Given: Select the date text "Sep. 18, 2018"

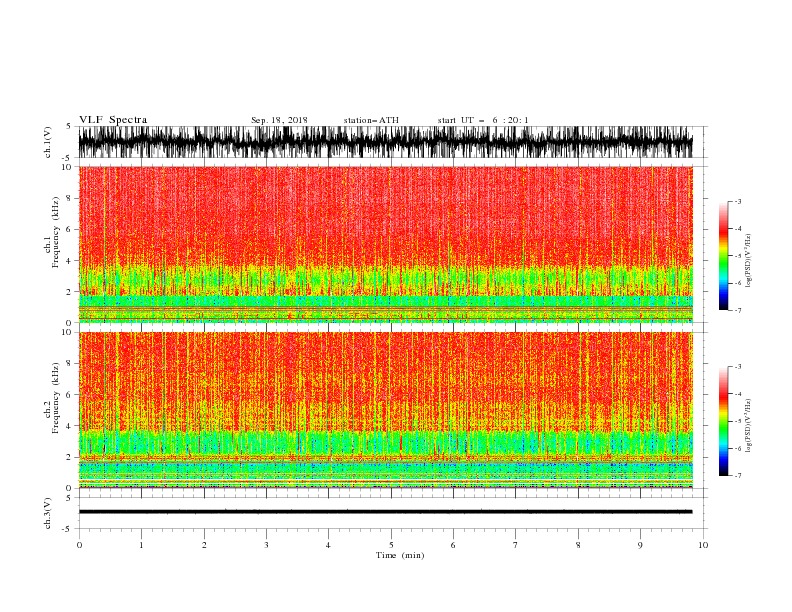Looking at the screenshot, I should 279,120.
